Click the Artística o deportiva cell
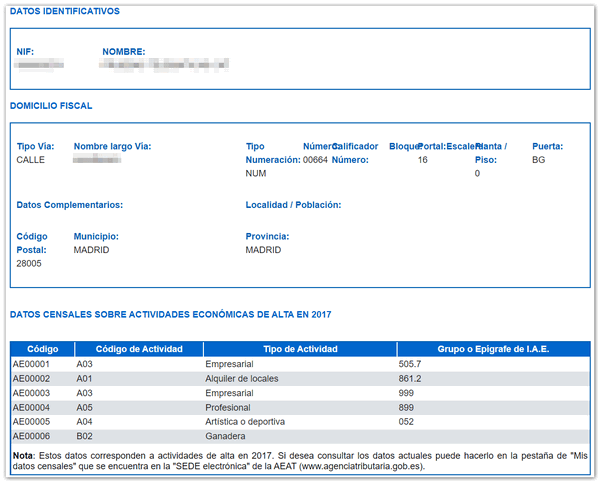Image resolution: width=600 pixels, height=483 pixels. [x=245, y=422]
